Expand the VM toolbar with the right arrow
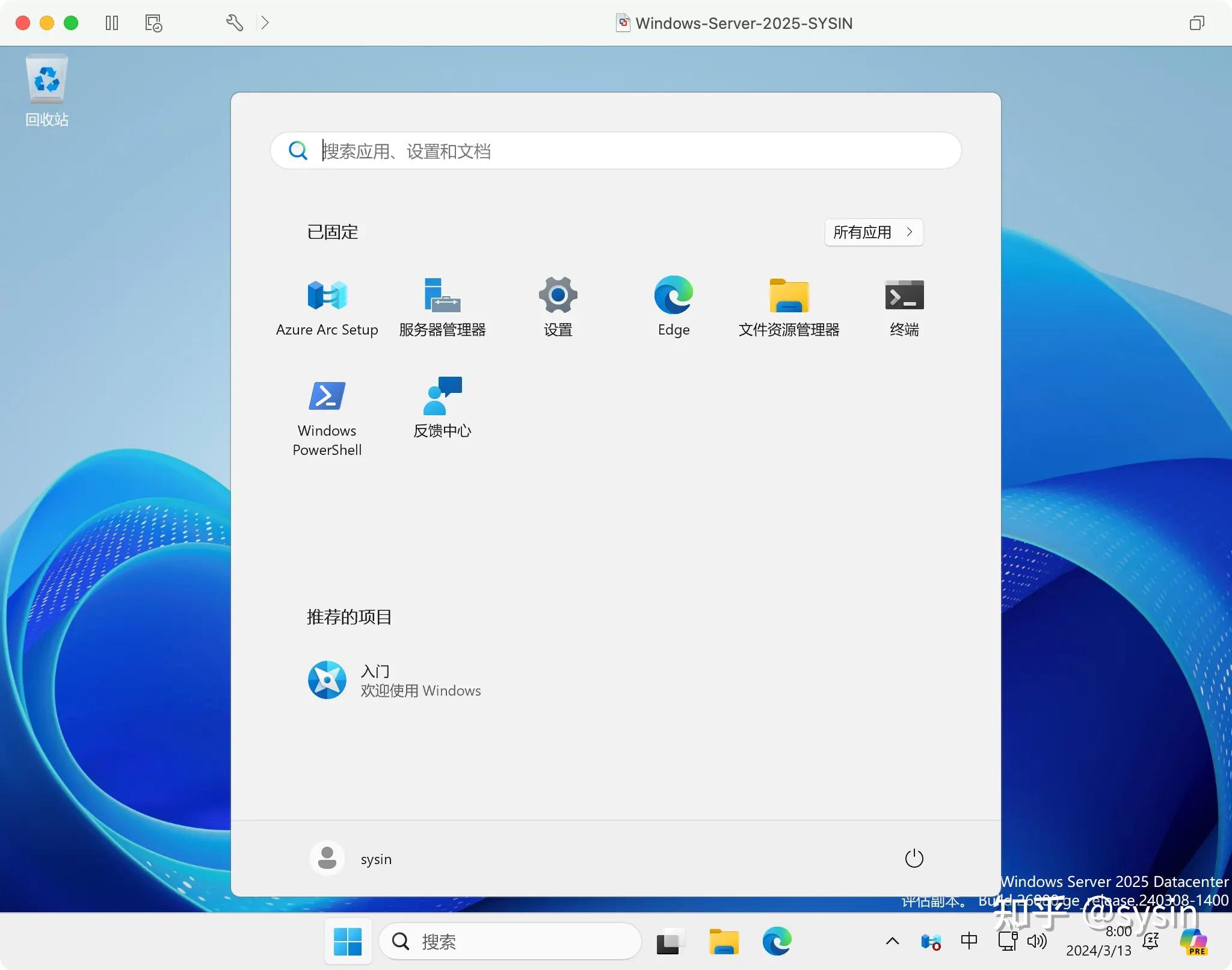The height and width of the screenshot is (970, 1232). (265, 23)
